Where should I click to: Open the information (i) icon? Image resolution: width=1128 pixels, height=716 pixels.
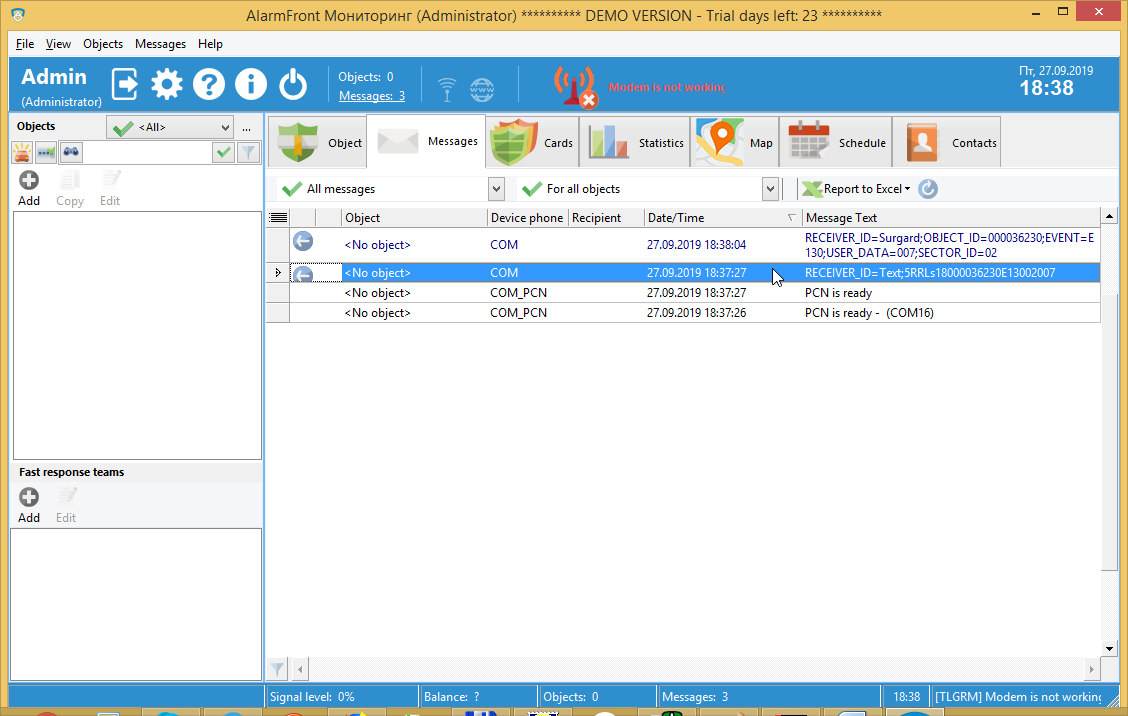250,84
